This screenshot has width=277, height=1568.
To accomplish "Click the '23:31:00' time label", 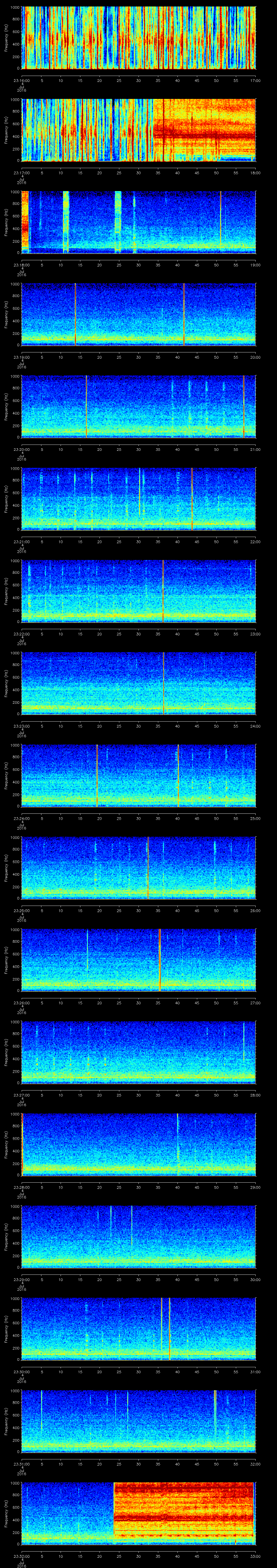I will (x=21, y=1464).
